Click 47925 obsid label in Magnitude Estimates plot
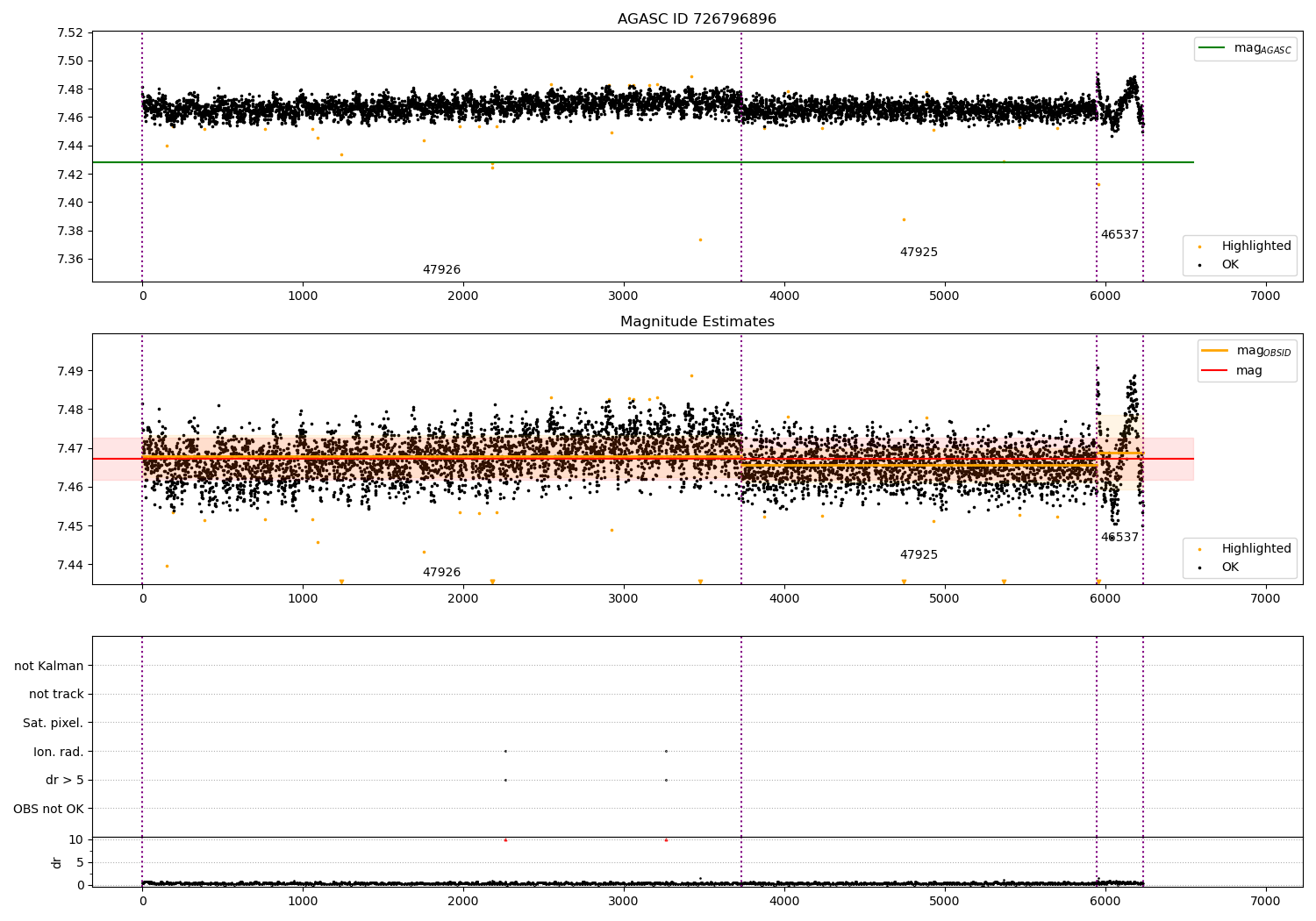 coord(919,555)
